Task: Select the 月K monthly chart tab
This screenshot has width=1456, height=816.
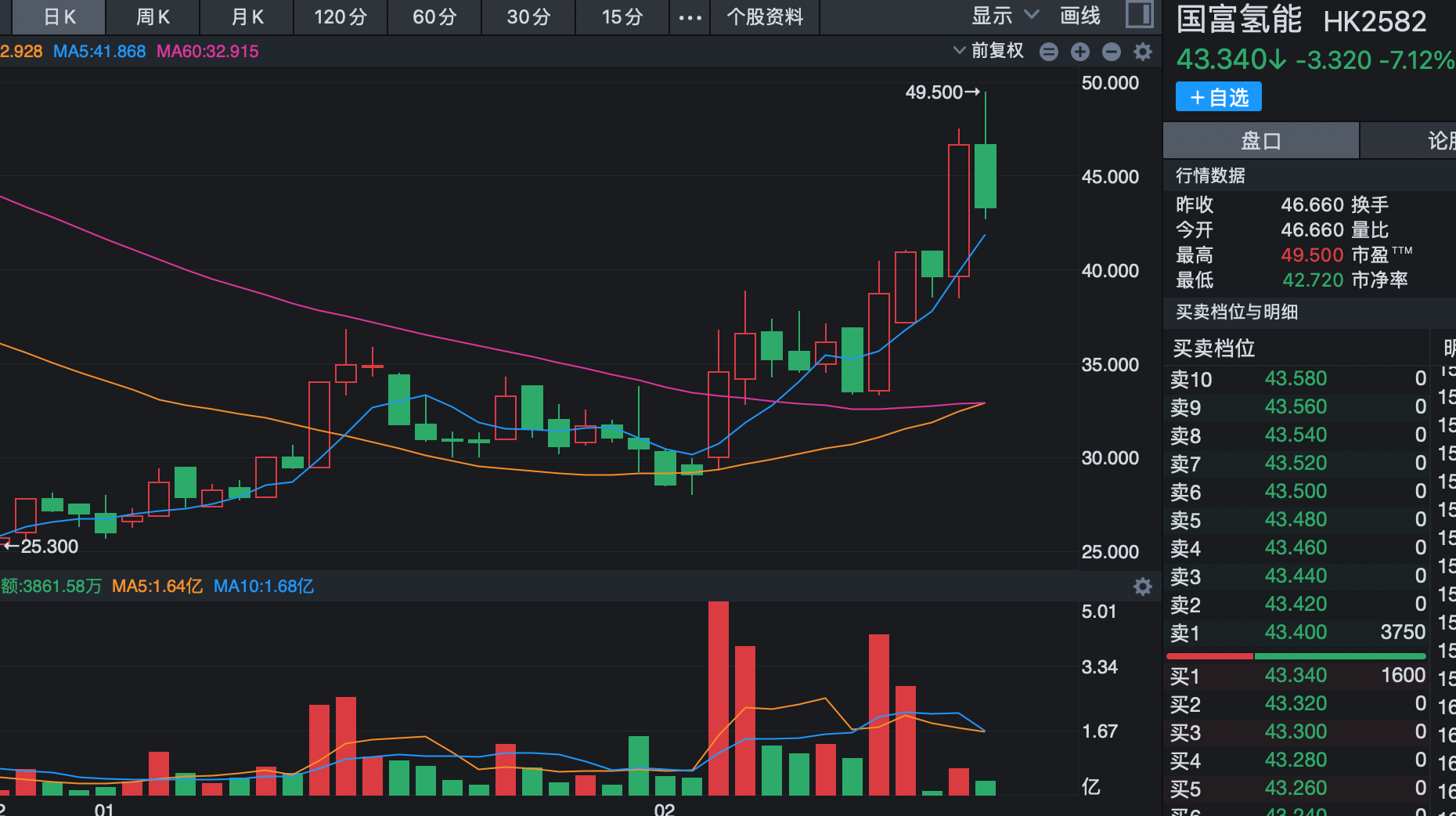Action: coord(247,17)
